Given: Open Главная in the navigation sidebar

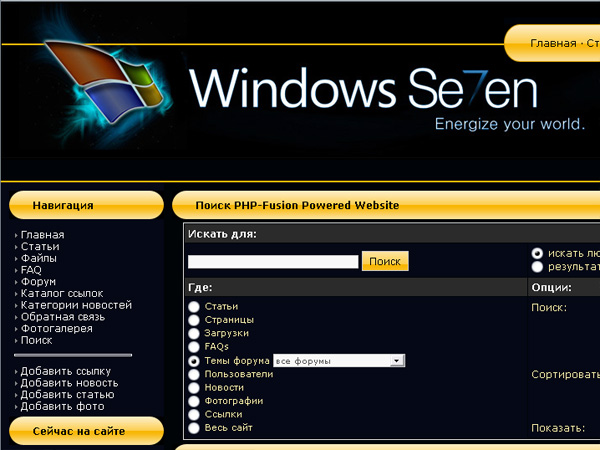Looking at the screenshot, I should [x=42, y=235].
